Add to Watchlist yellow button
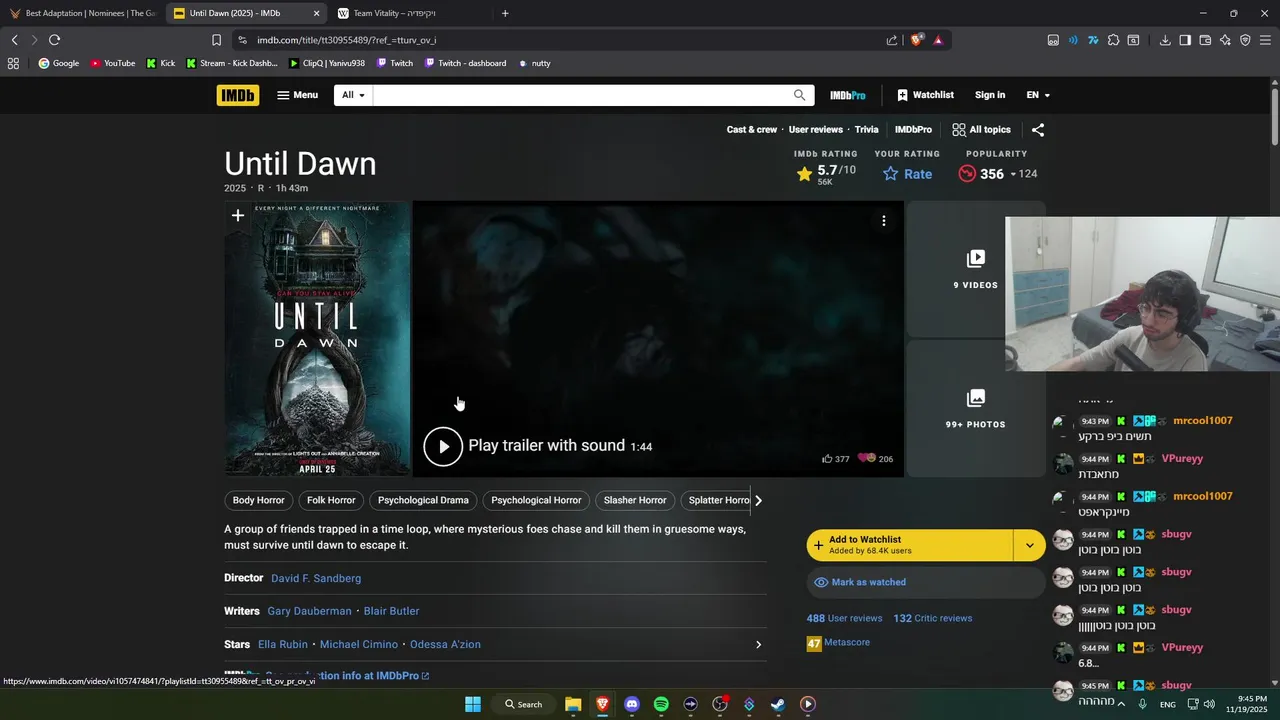1280x720 pixels. (909, 545)
